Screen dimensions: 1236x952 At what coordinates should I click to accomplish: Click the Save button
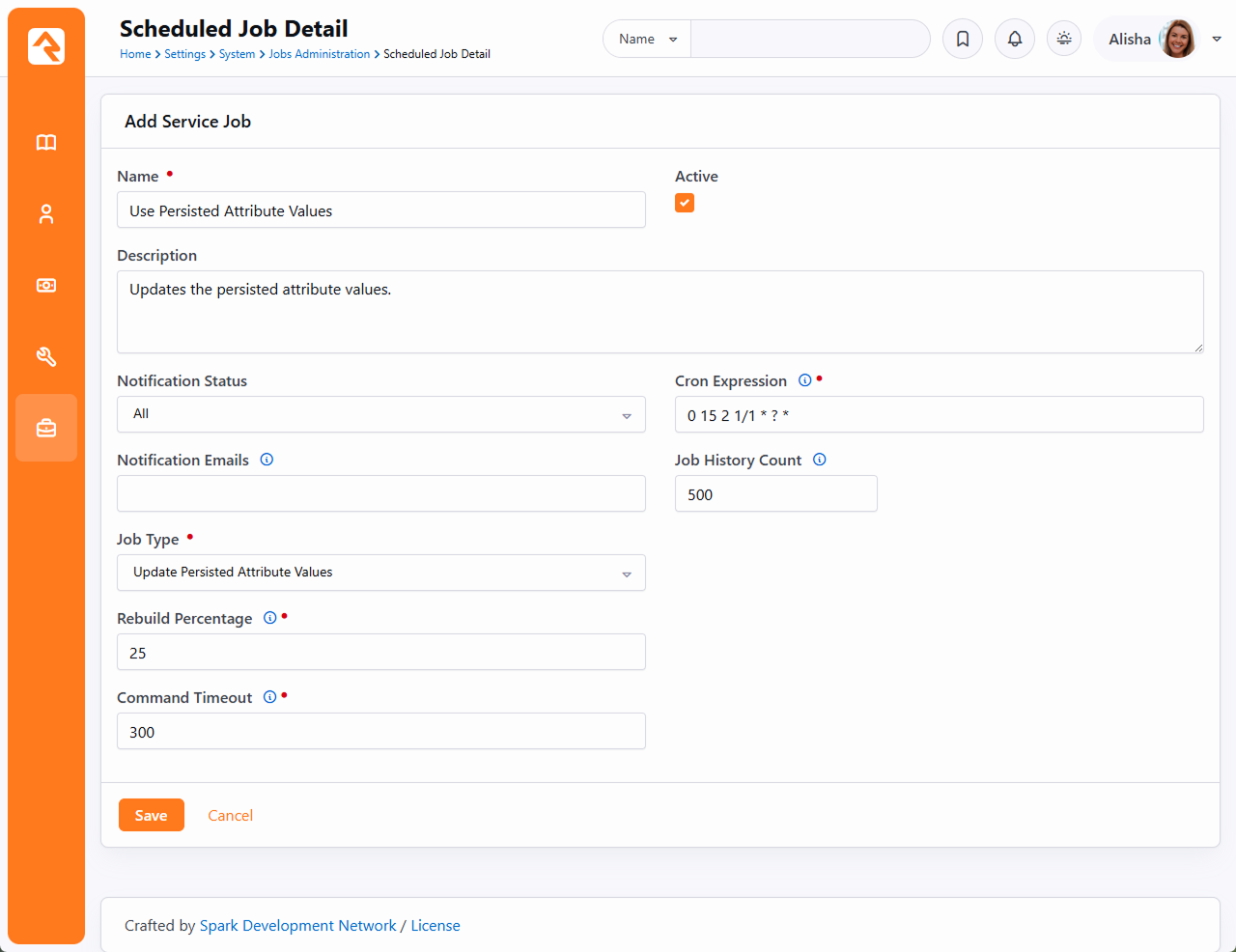tap(152, 816)
